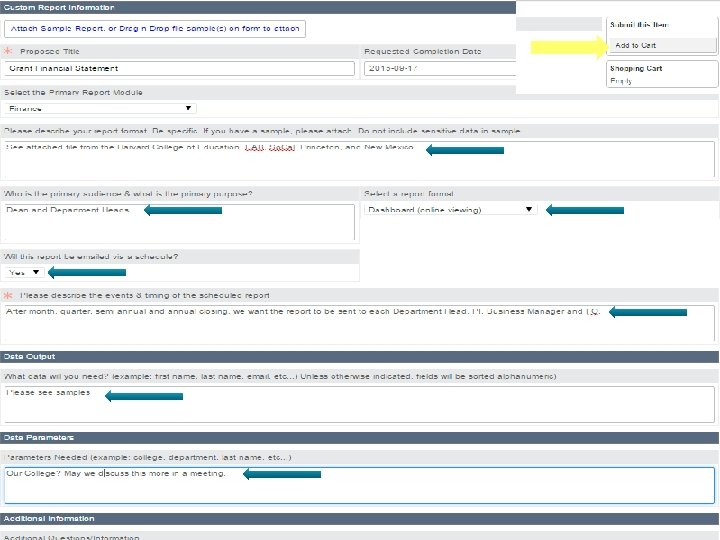Screen dimensions: 720x540
Task: Click the data needed text area
Action: [360, 404]
